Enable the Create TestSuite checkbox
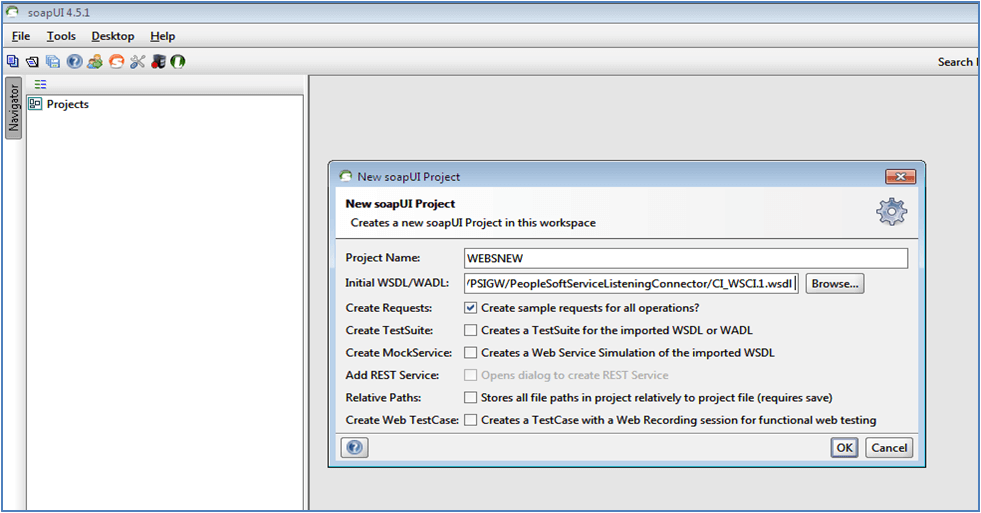Viewport: 981px width, 513px height. (470, 330)
